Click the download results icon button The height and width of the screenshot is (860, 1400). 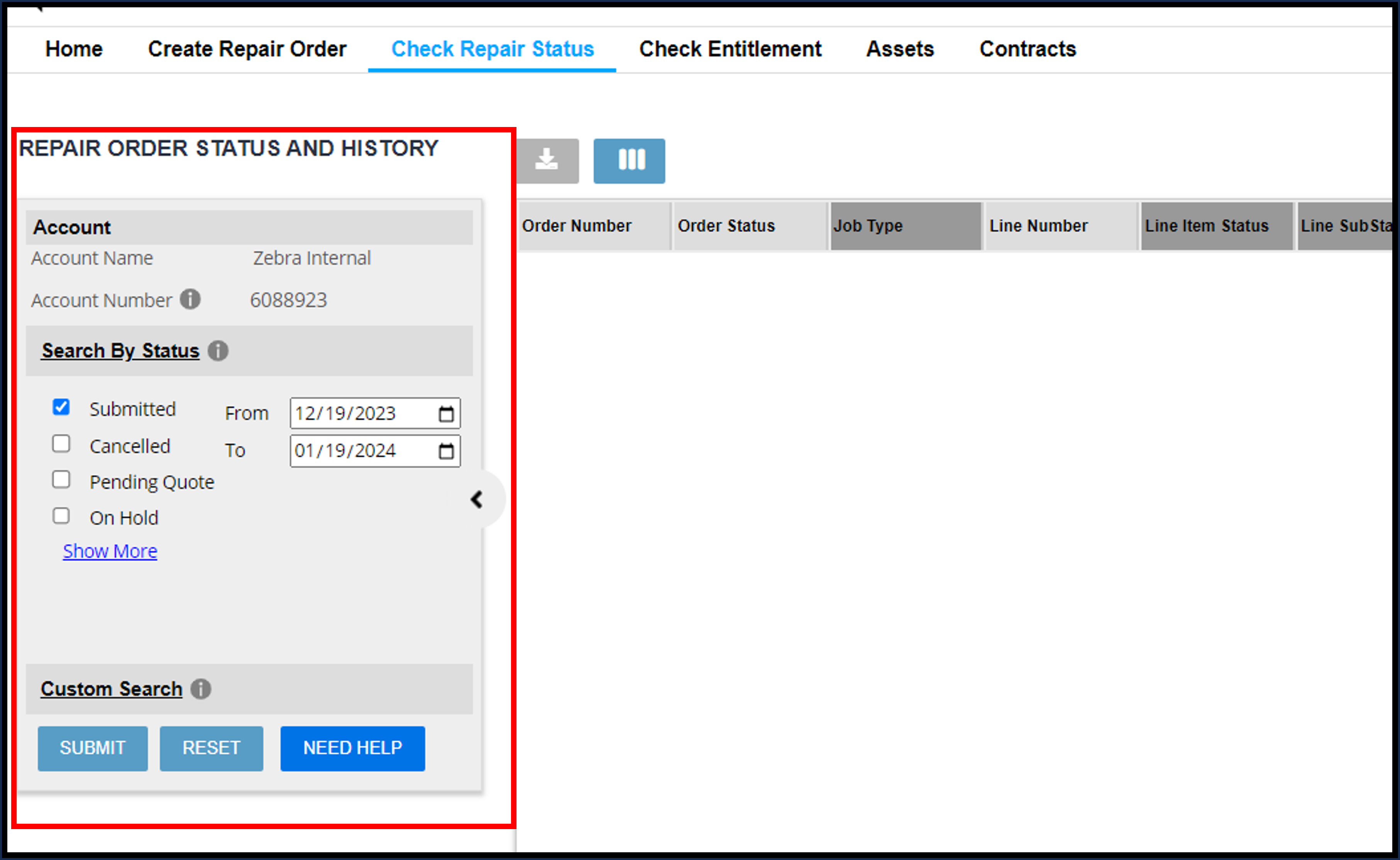tap(548, 161)
